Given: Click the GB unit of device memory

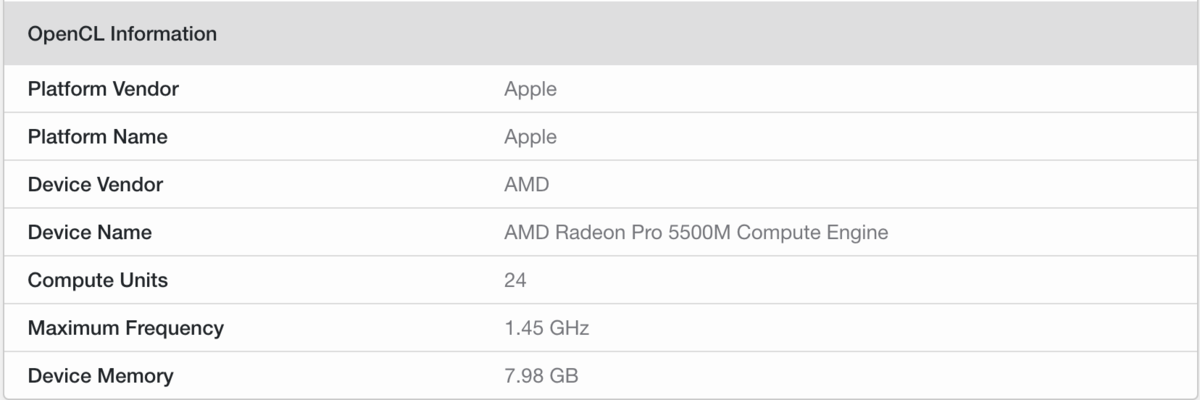Looking at the screenshot, I should tap(564, 376).
